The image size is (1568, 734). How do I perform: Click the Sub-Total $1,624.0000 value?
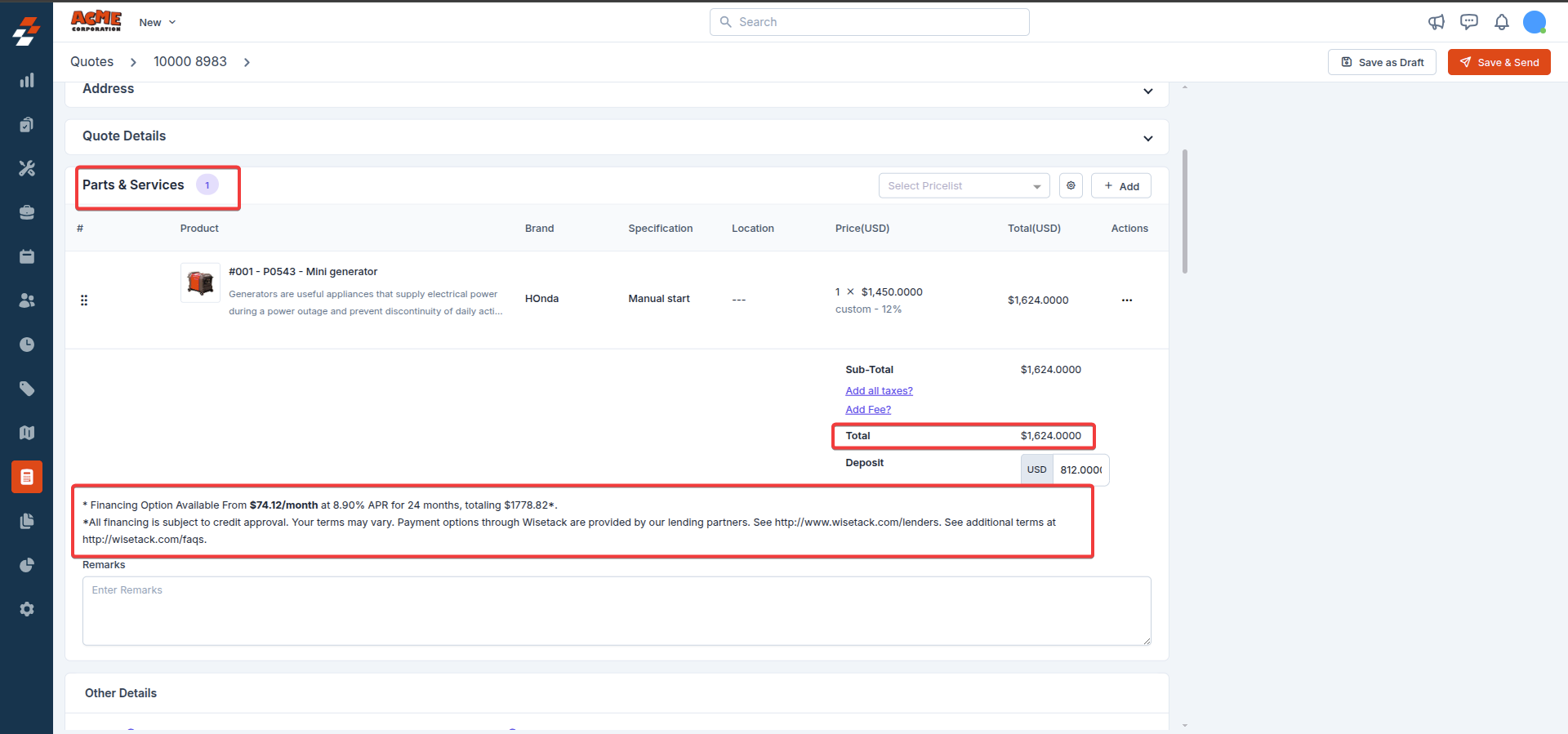(1050, 370)
